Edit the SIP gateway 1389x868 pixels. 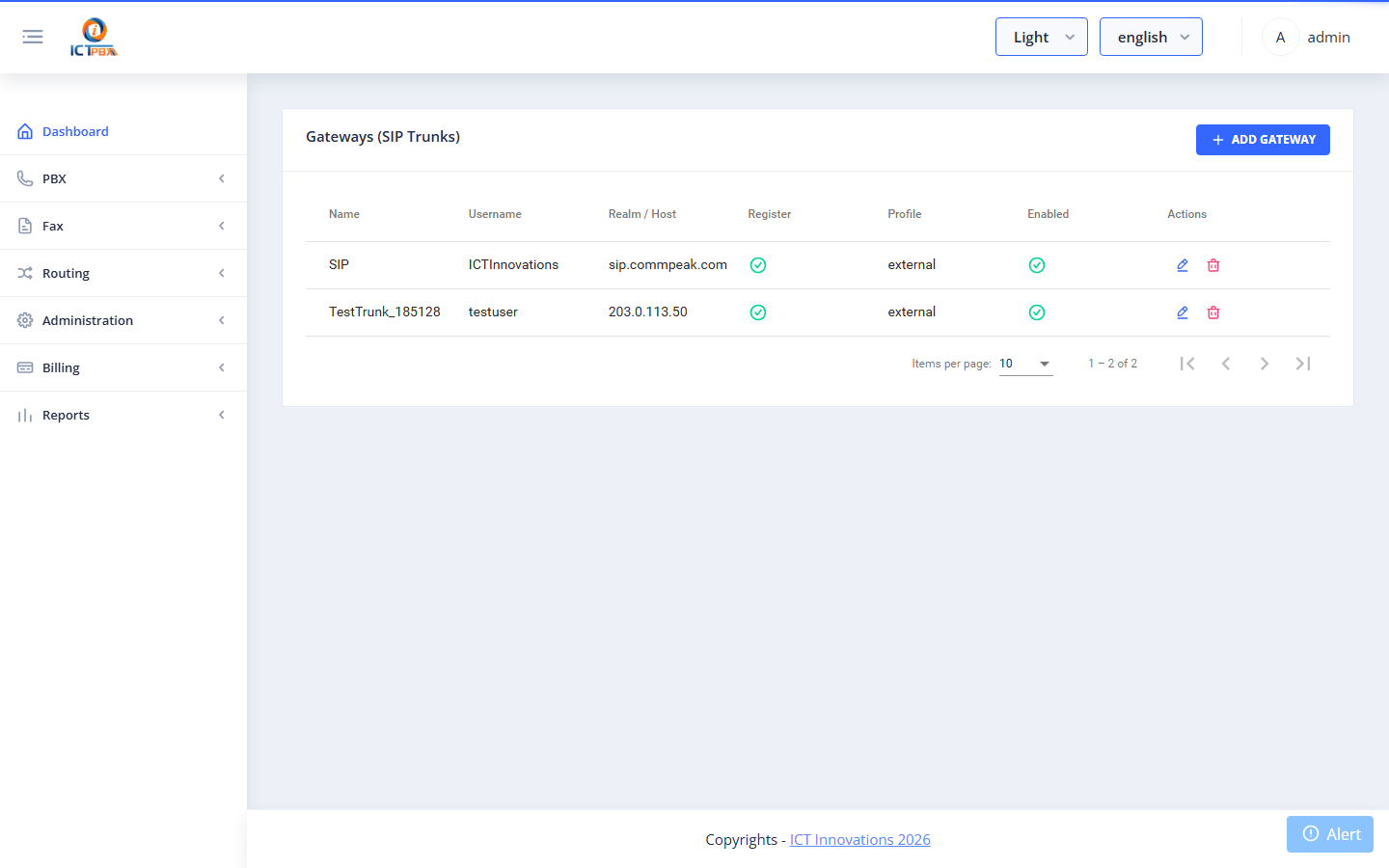[x=1183, y=265]
